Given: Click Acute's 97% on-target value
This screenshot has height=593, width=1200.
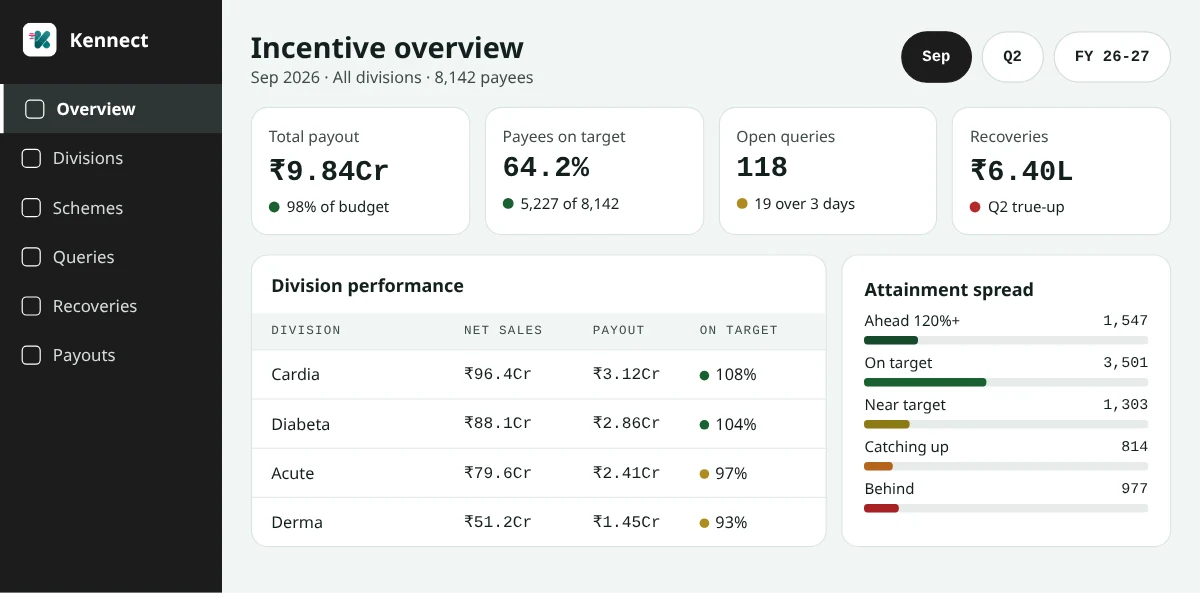Looking at the screenshot, I should pyautogui.click(x=731, y=473).
